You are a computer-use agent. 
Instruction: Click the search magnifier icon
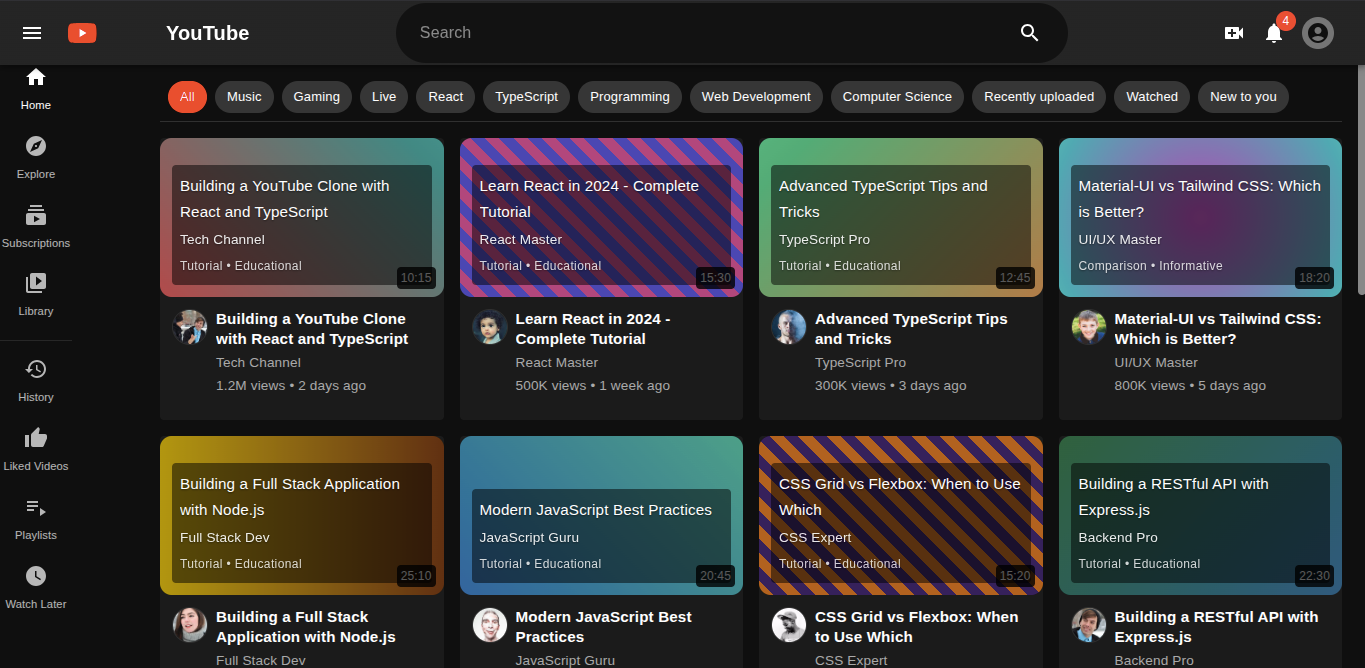(x=1030, y=33)
